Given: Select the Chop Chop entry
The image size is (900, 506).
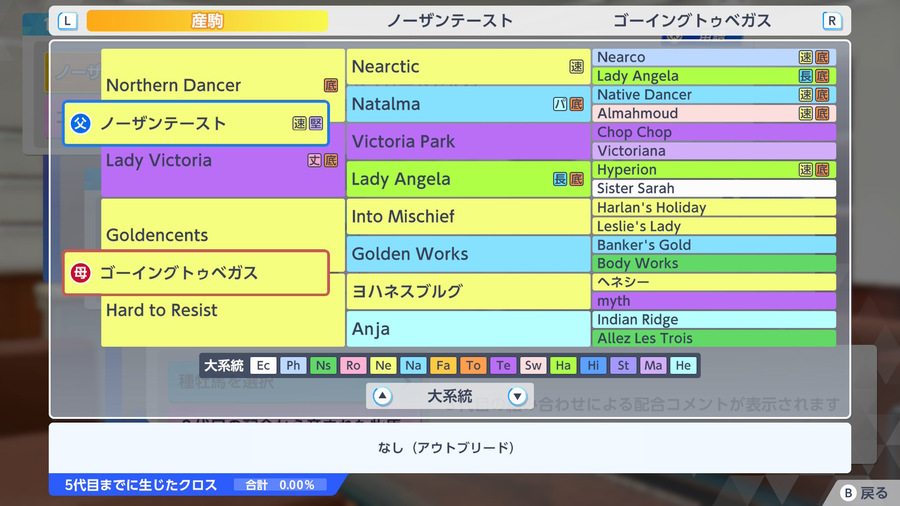Looking at the screenshot, I should click(x=714, y=132).
